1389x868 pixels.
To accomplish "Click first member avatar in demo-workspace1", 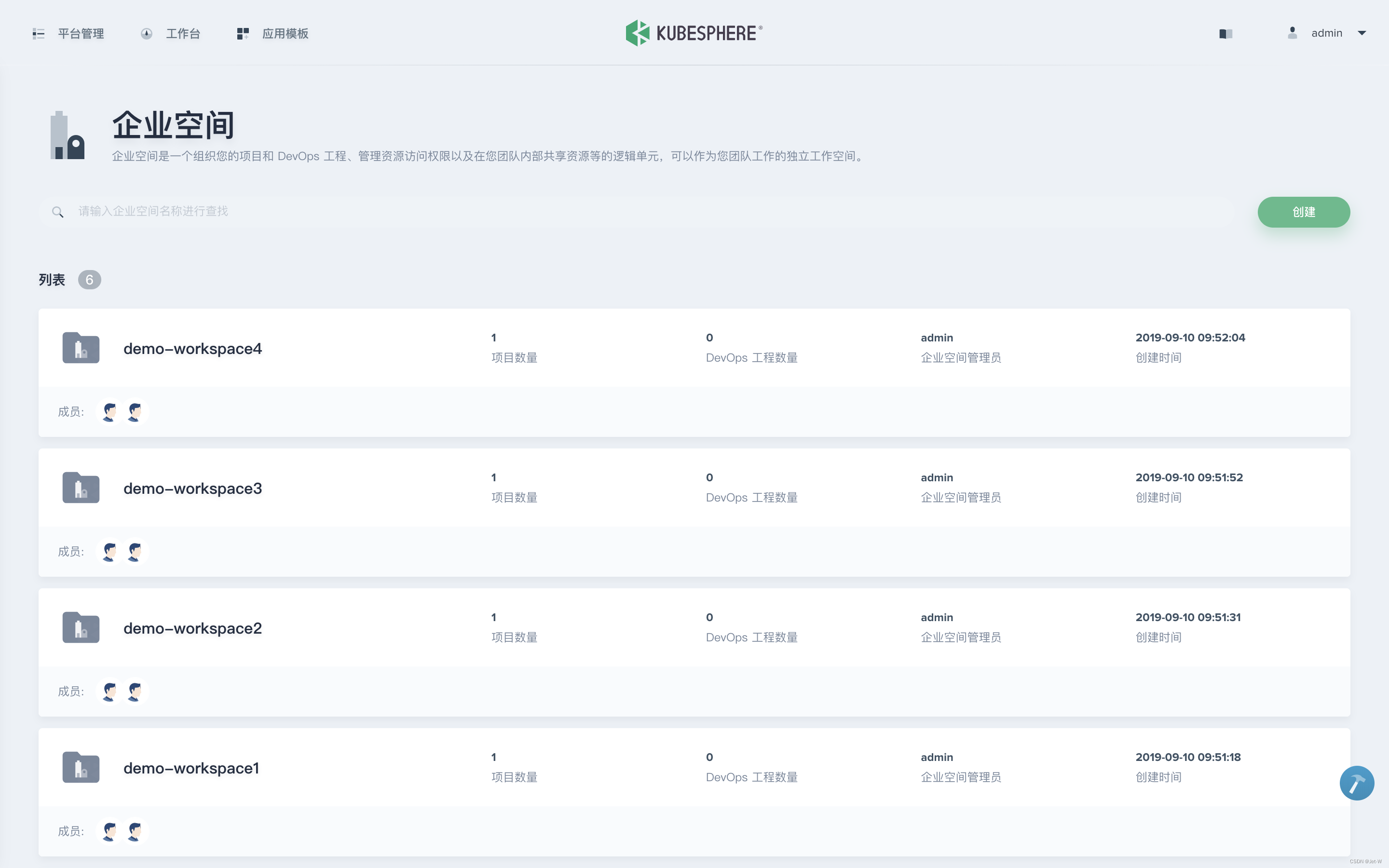I will (x=109, y=831).
